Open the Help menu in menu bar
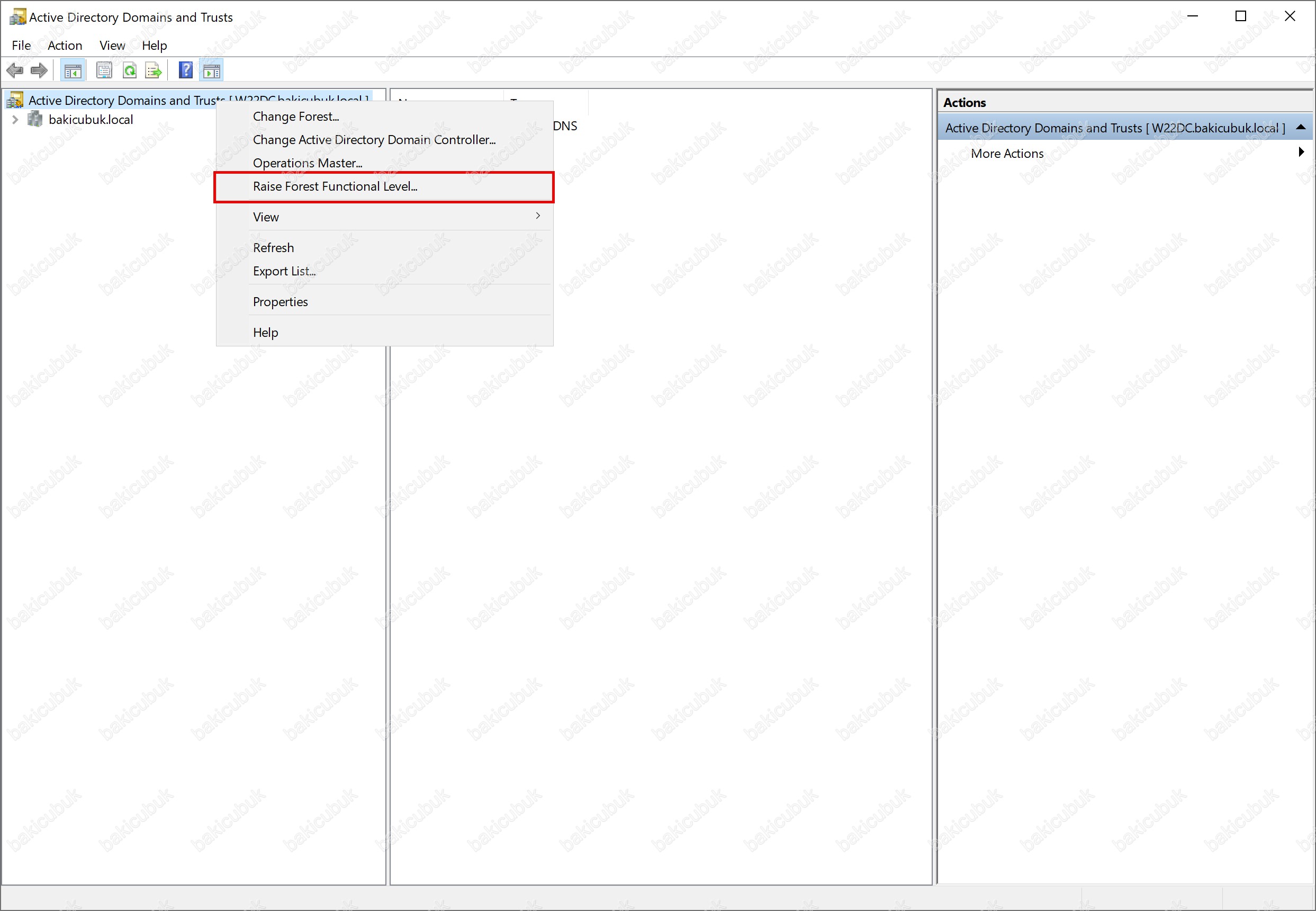Screen dimensions: 1316x911 155,46
